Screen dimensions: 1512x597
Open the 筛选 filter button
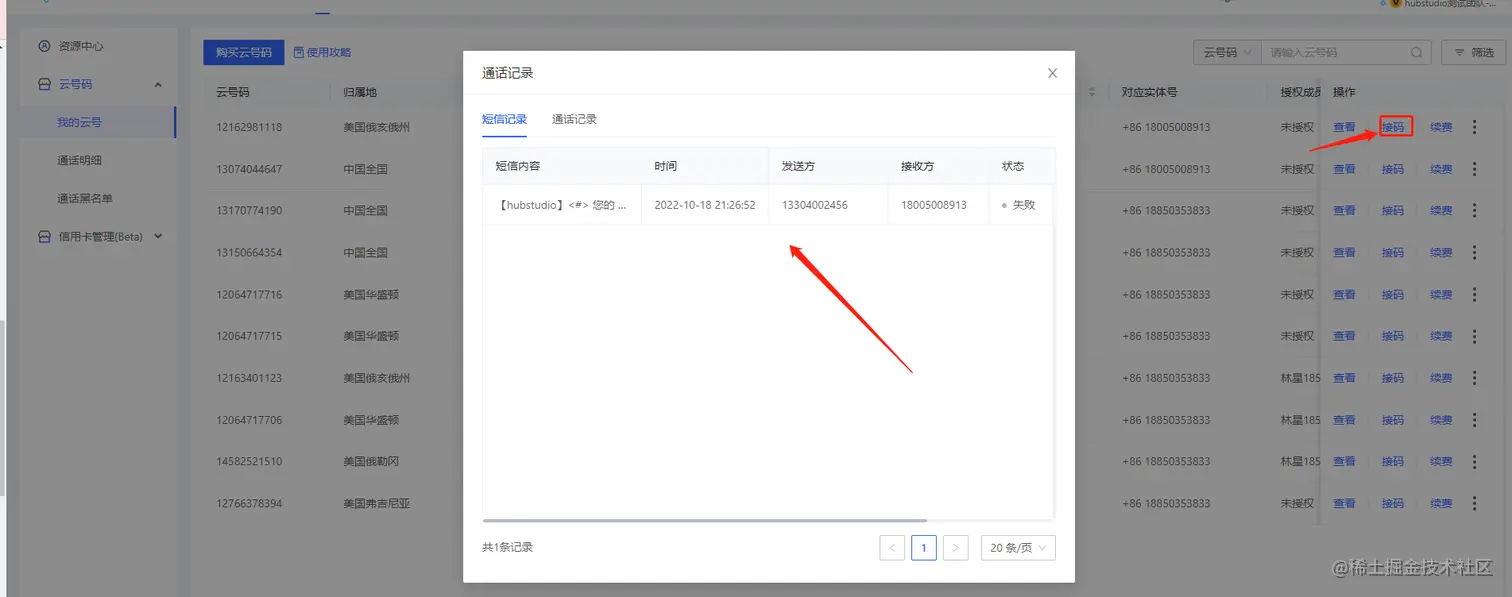[x=1474, y=52]
